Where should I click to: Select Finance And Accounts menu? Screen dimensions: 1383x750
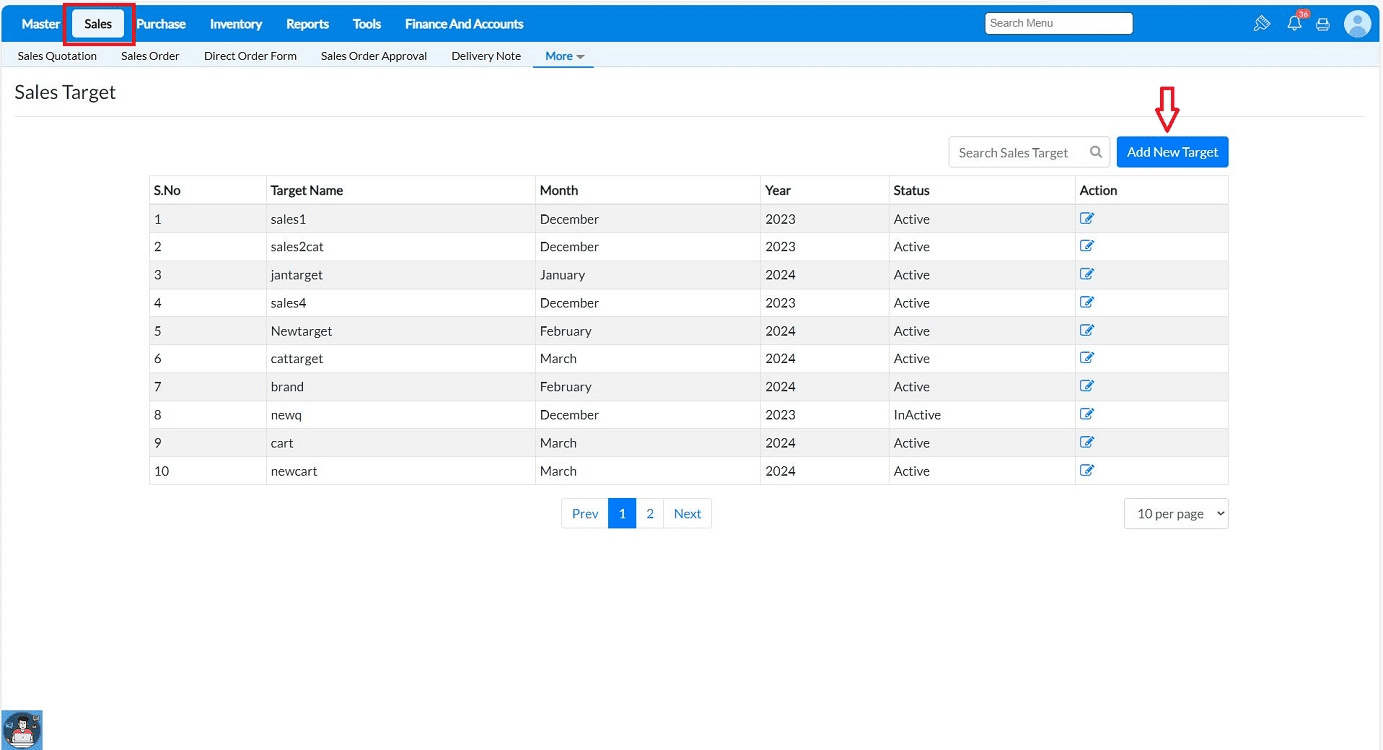[x=464, y=24]
